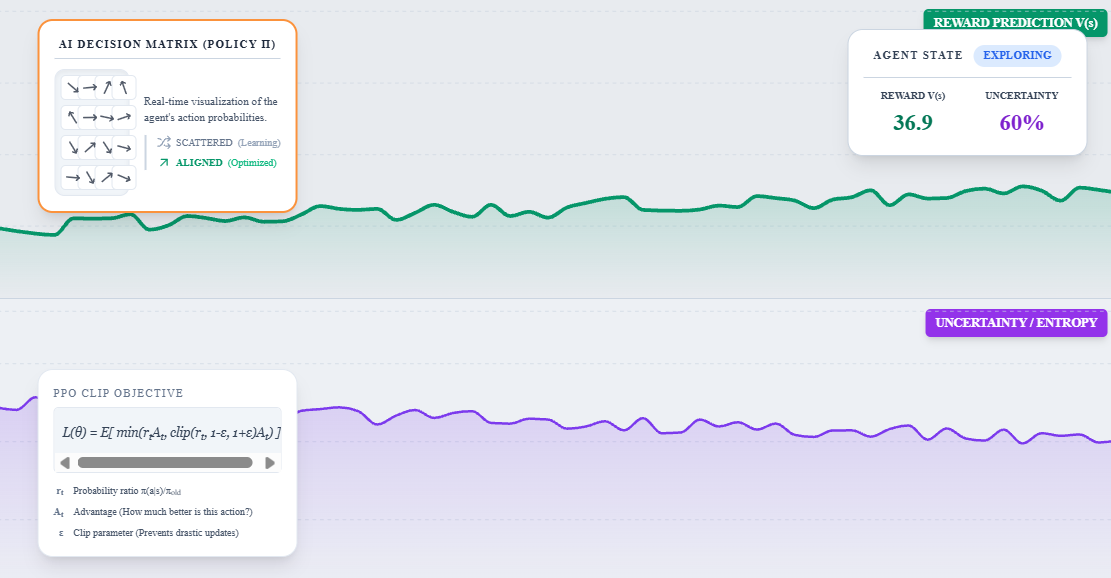Click the second arrow cell in the matrix's third row
Viewport: 1111px width, 578px height.
point(89,148)
